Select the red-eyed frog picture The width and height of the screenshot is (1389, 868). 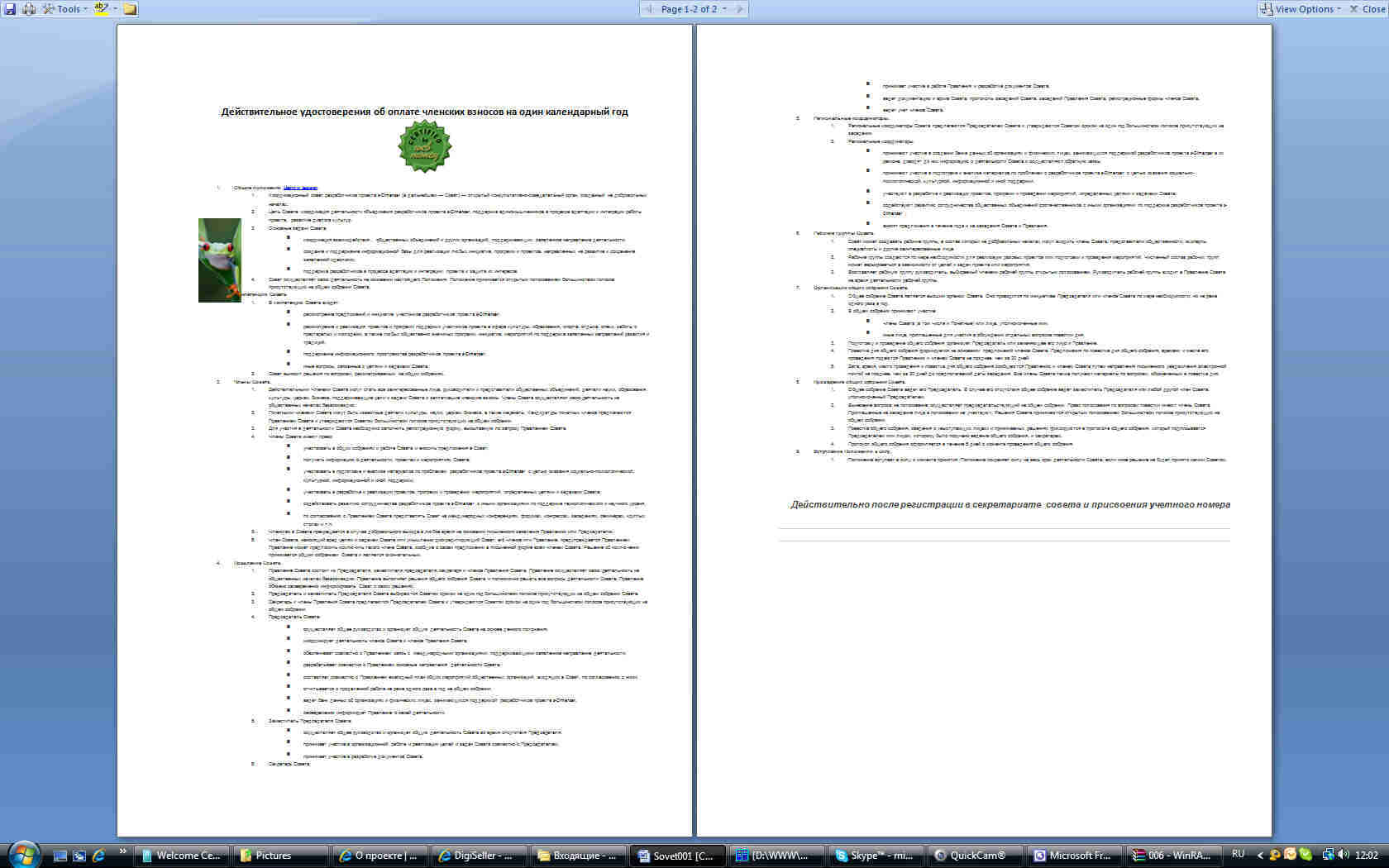(x=220, y=260)
